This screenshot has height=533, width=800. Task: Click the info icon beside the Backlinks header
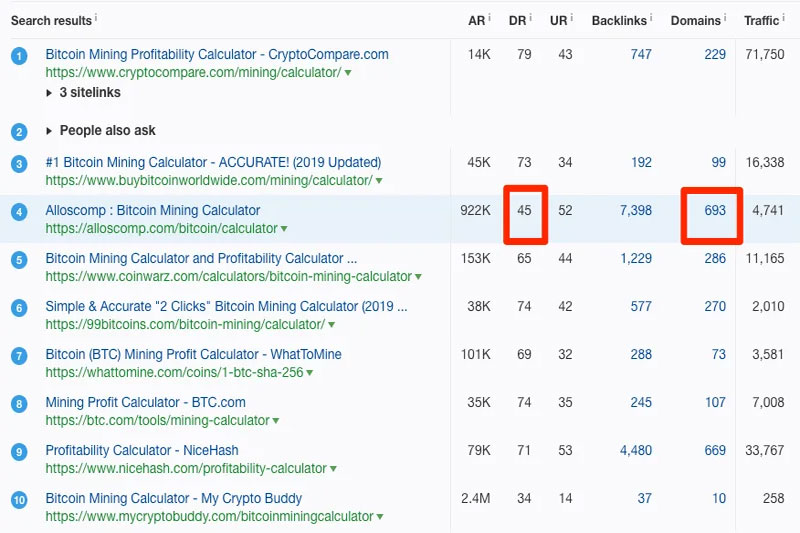click(651, 18)
